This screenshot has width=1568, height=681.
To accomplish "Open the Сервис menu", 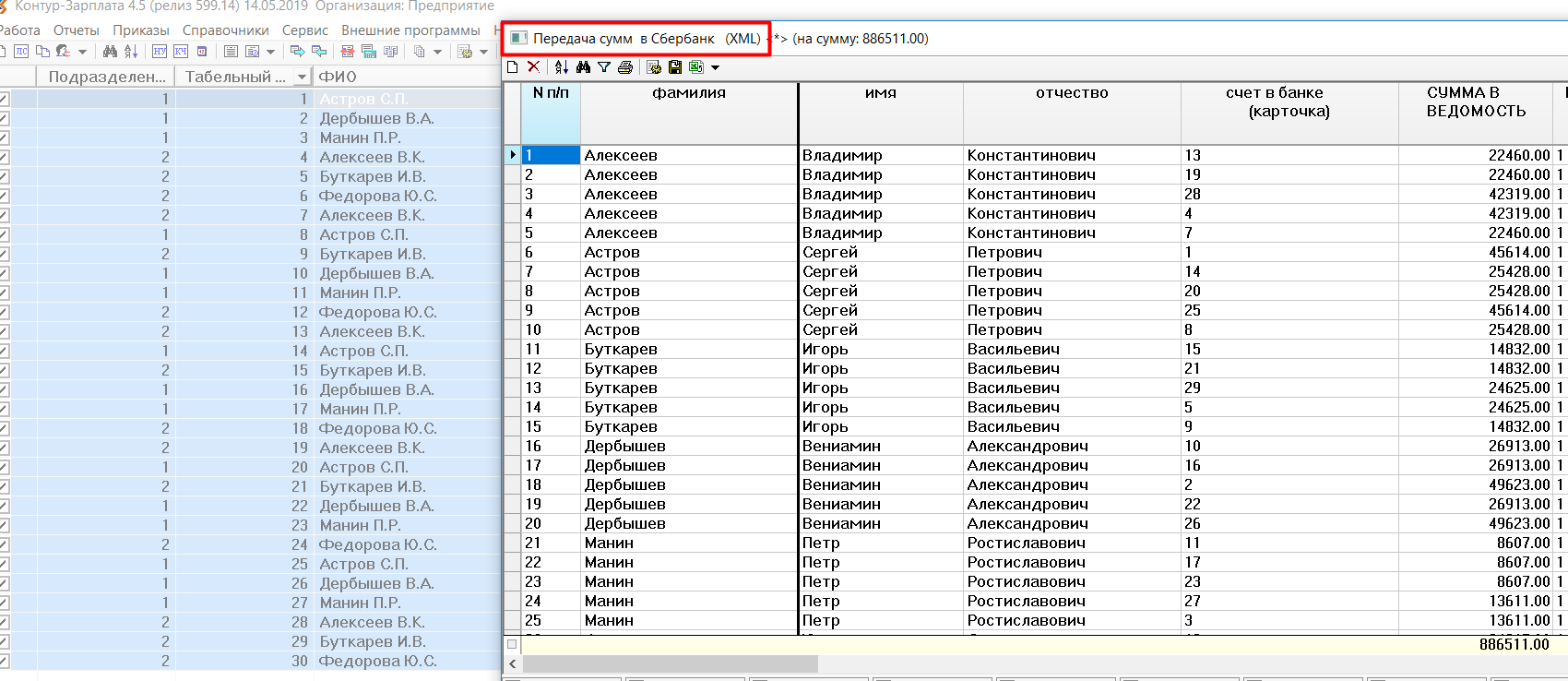I will [305, 30].
